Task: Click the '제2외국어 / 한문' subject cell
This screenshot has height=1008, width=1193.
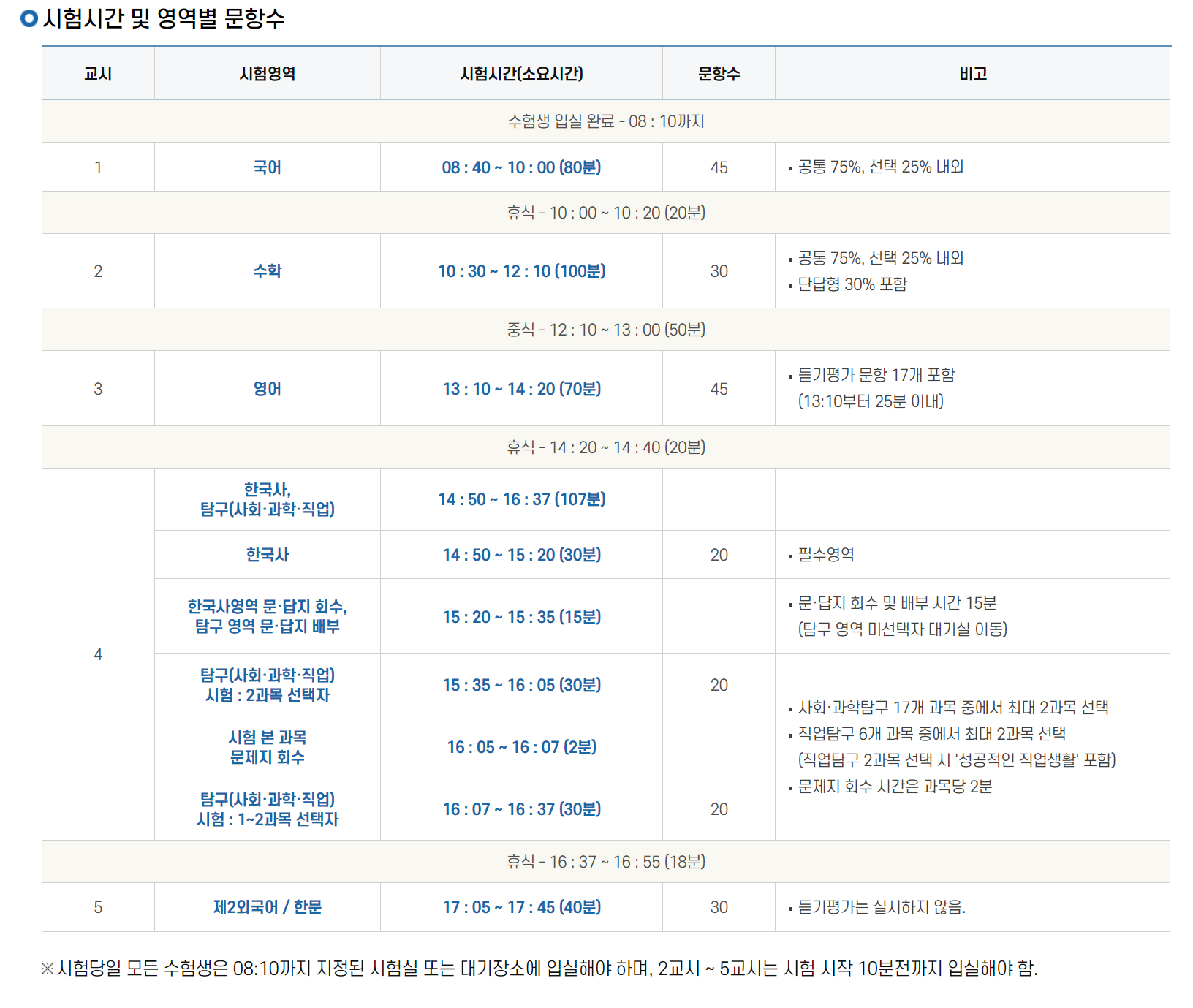Action: (x=268, y=907)
